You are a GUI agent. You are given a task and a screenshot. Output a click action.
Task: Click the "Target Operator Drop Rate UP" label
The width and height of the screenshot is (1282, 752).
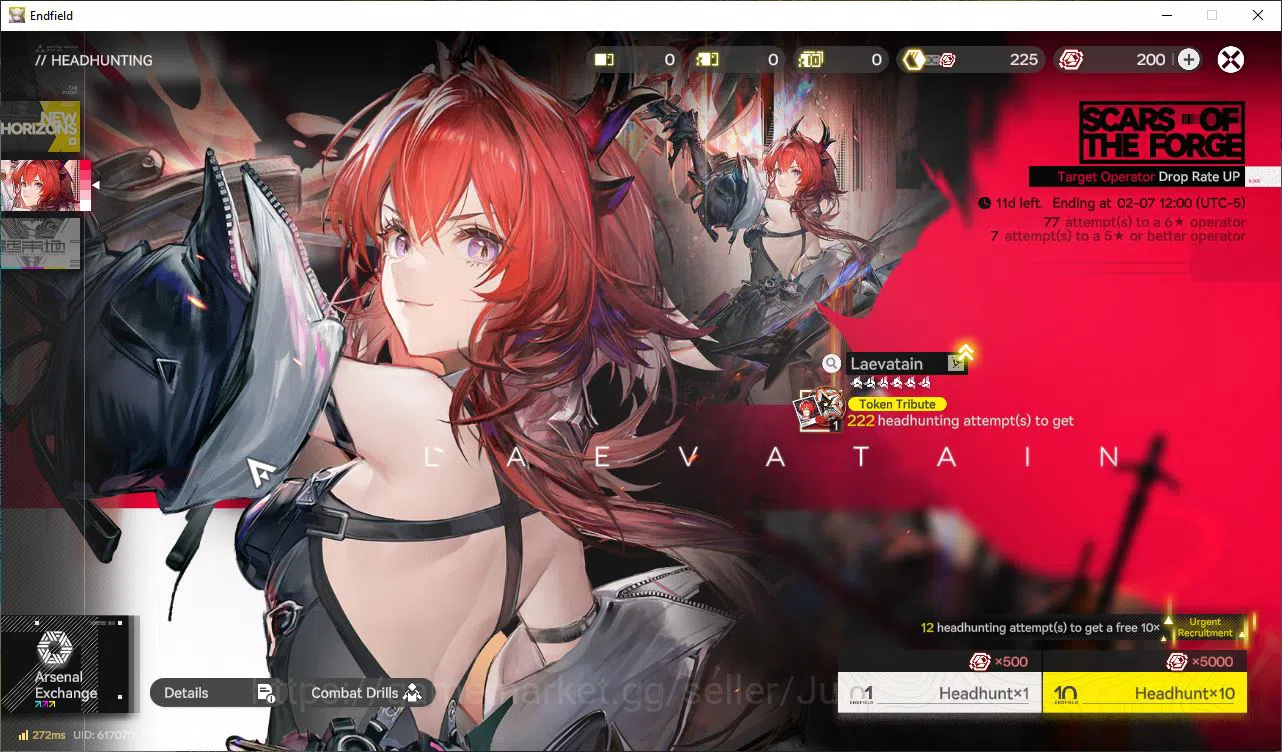(x=1148, y=177)
